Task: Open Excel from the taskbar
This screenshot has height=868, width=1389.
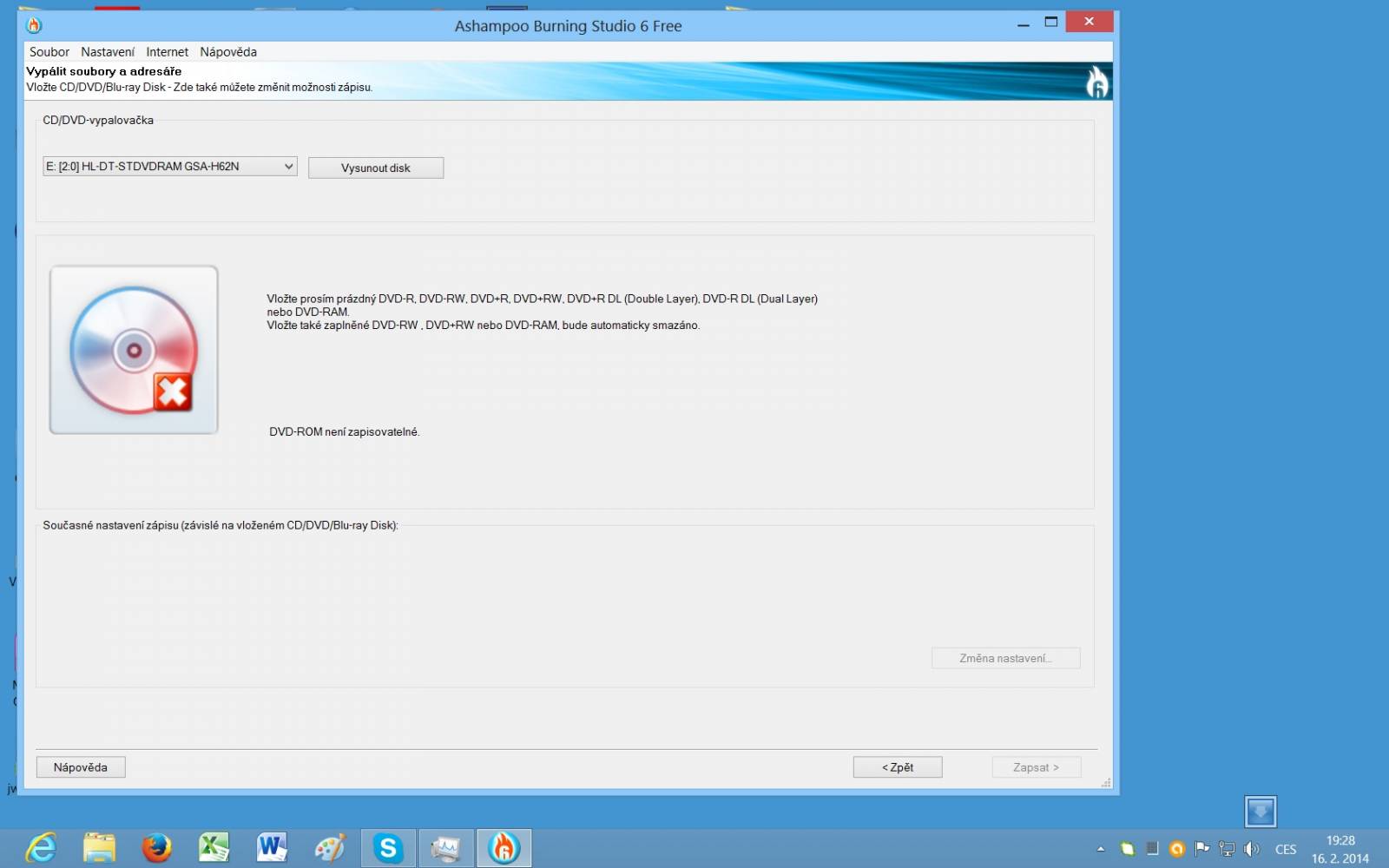Action: click(x=214, y=847)
